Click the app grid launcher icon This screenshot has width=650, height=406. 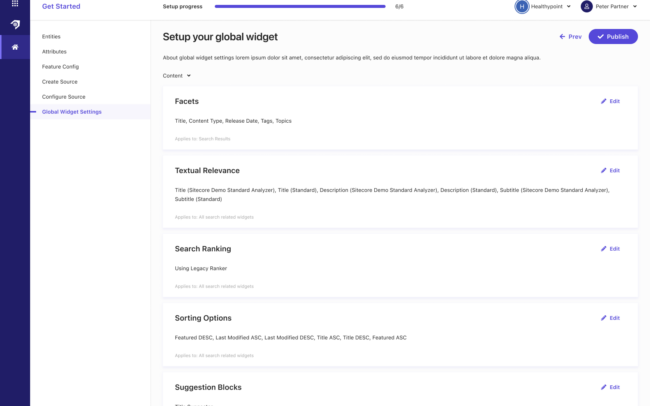[14, 4]
